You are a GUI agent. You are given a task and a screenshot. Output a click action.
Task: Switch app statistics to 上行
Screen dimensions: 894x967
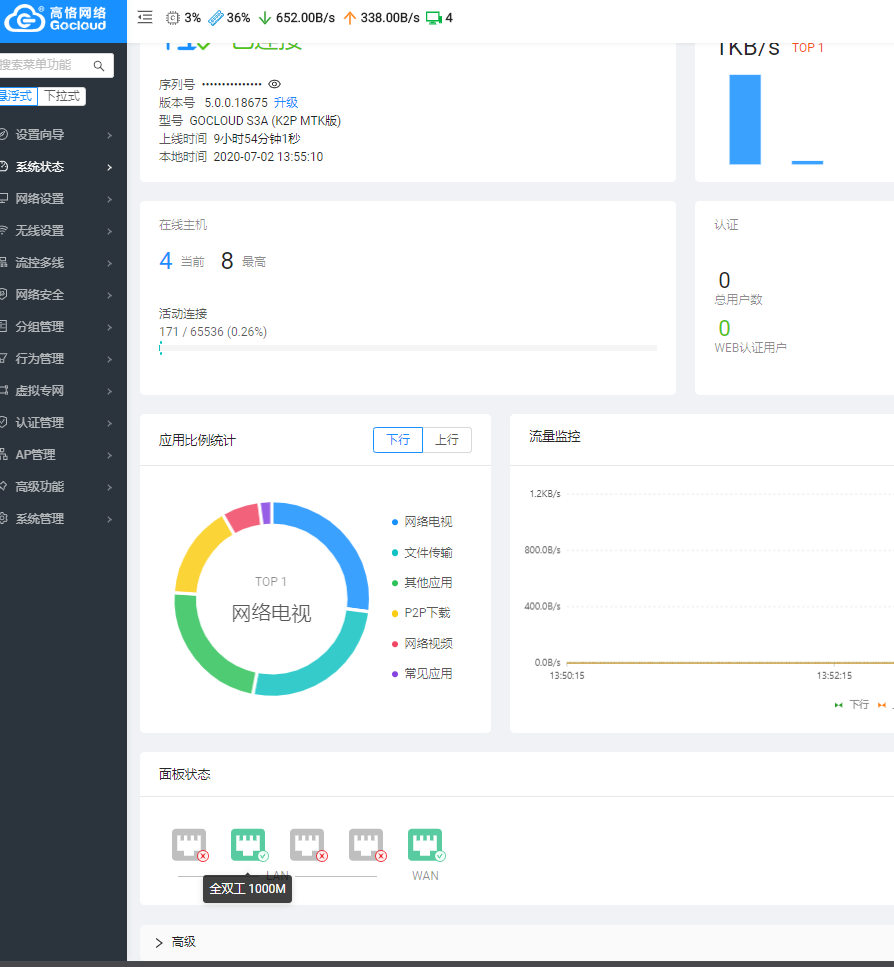click(447, 440)
